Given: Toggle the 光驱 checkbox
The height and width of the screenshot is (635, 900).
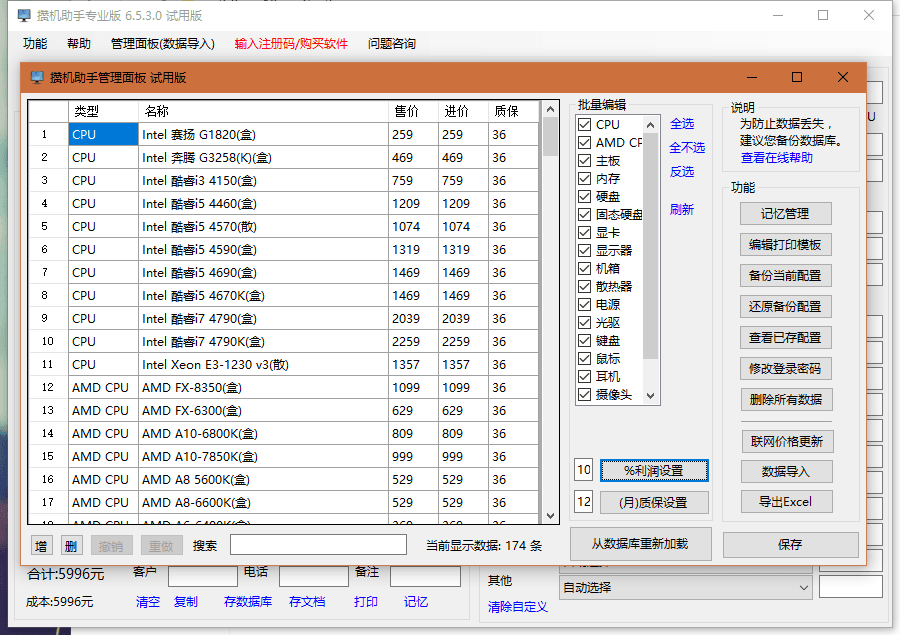Looking at the screenshot, I should tap(584, 323).
